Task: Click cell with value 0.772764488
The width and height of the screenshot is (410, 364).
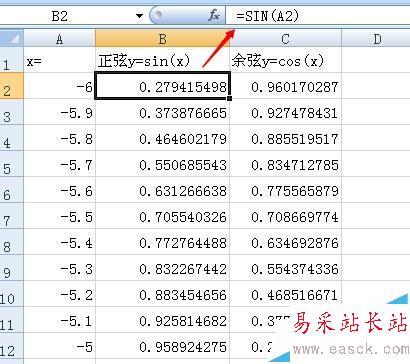Action: (162, 242)
